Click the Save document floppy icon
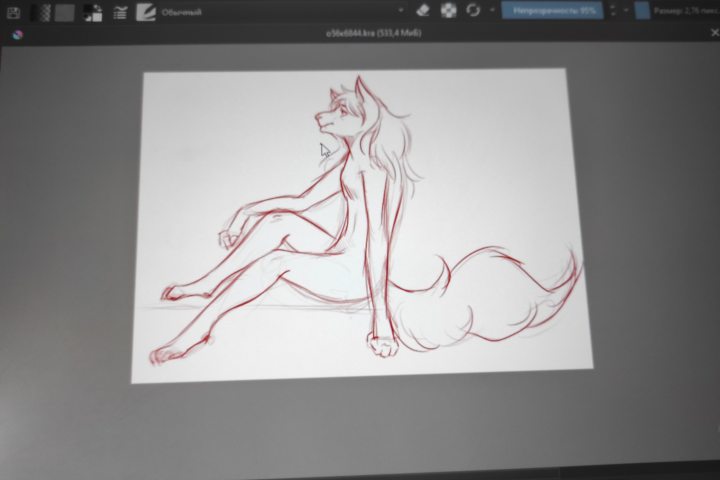 [x=13, y=12]
